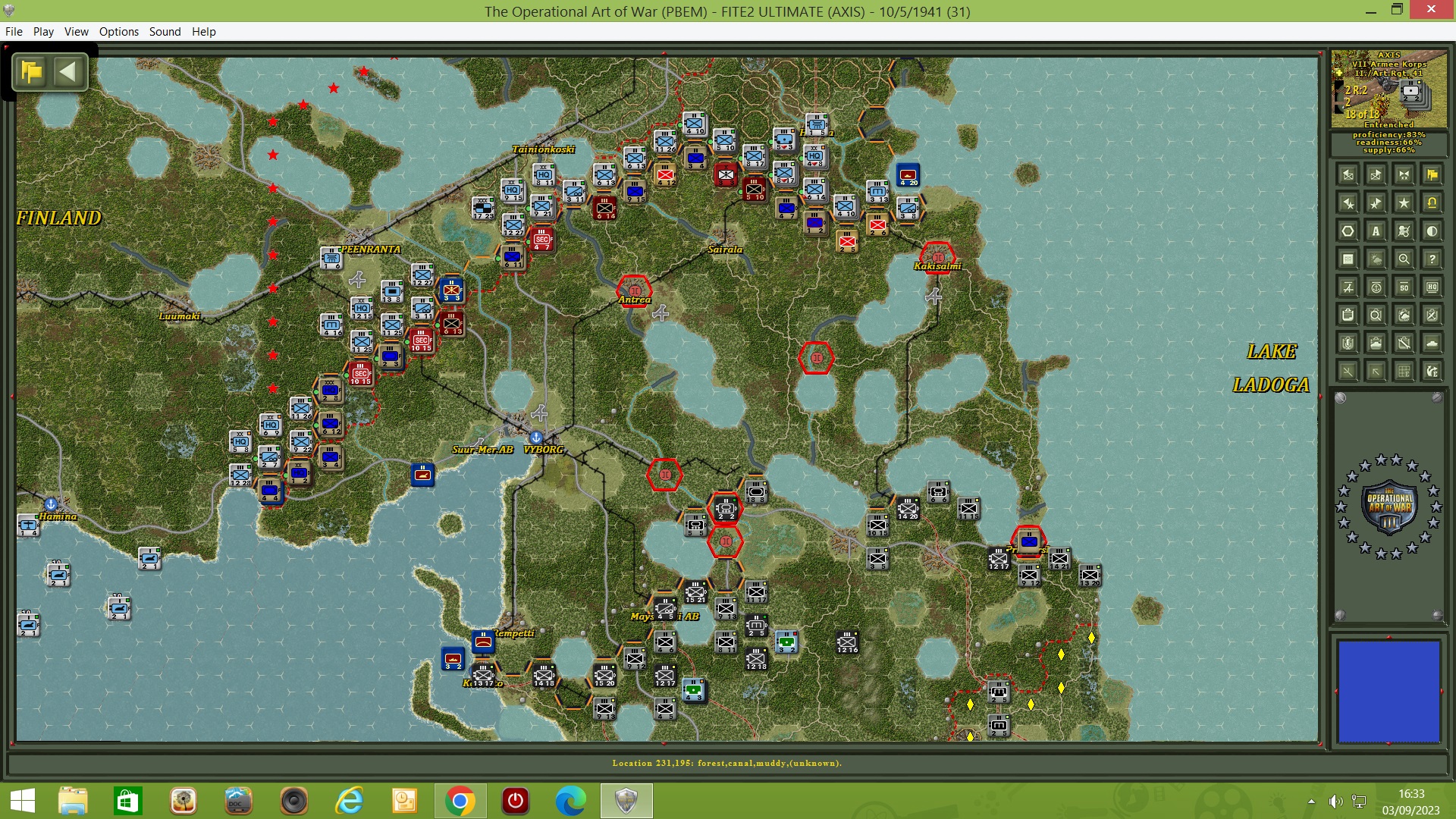Open the View menu
This screenshot has width=1456, height=819.
point(76,31)
